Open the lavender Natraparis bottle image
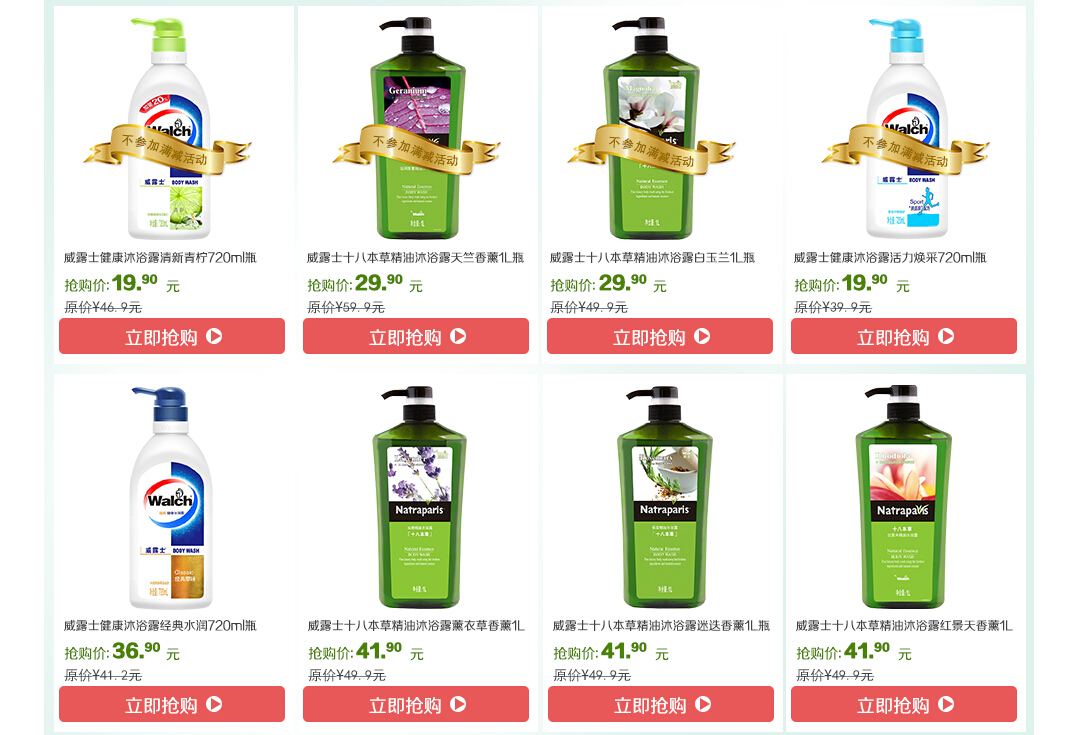This screenshot has height=735, width=1065. (419, 497)
